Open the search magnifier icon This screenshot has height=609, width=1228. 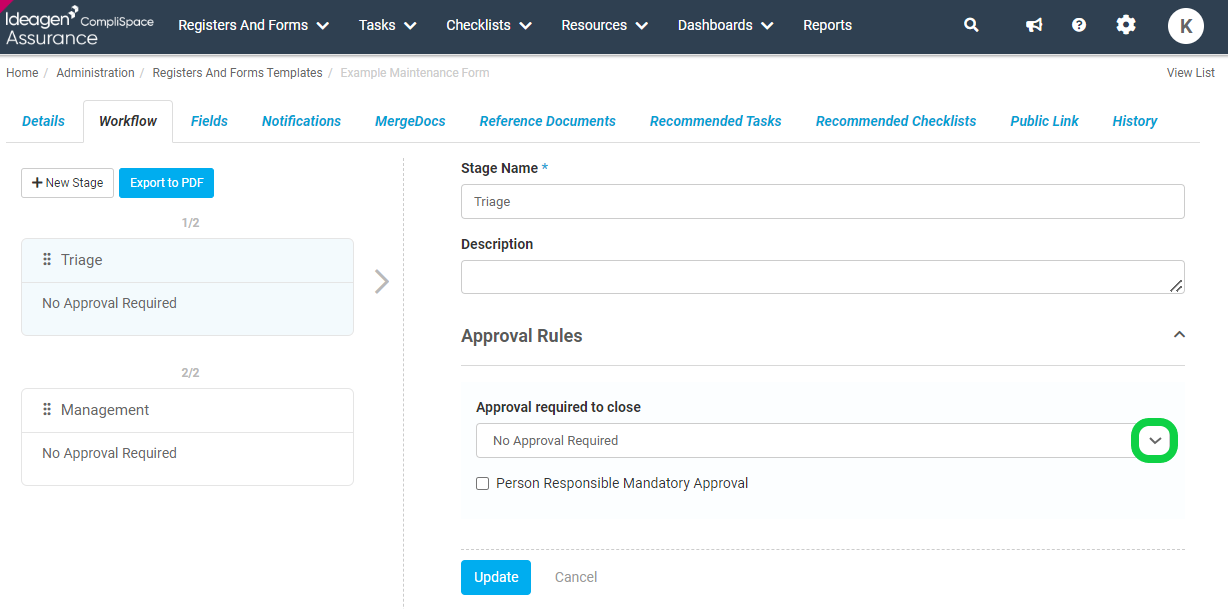coord(971,25)
